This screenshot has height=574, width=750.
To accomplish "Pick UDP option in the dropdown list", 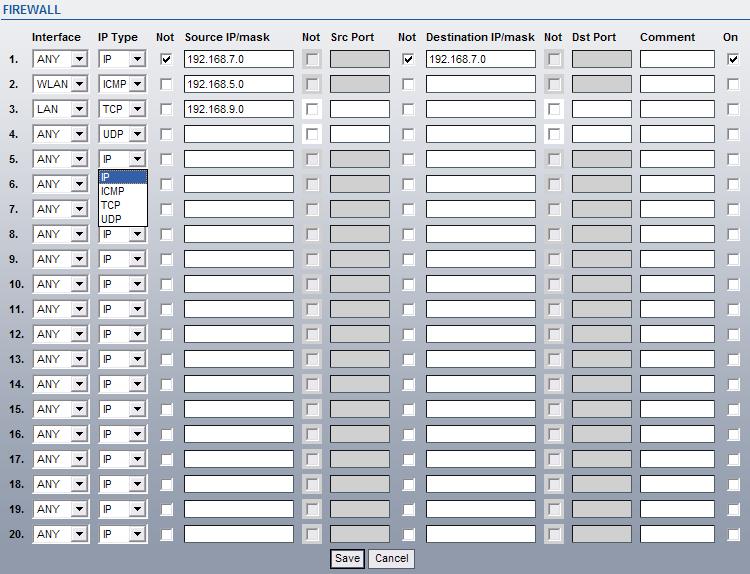I will pyautogui.click(x=111, y=219).
